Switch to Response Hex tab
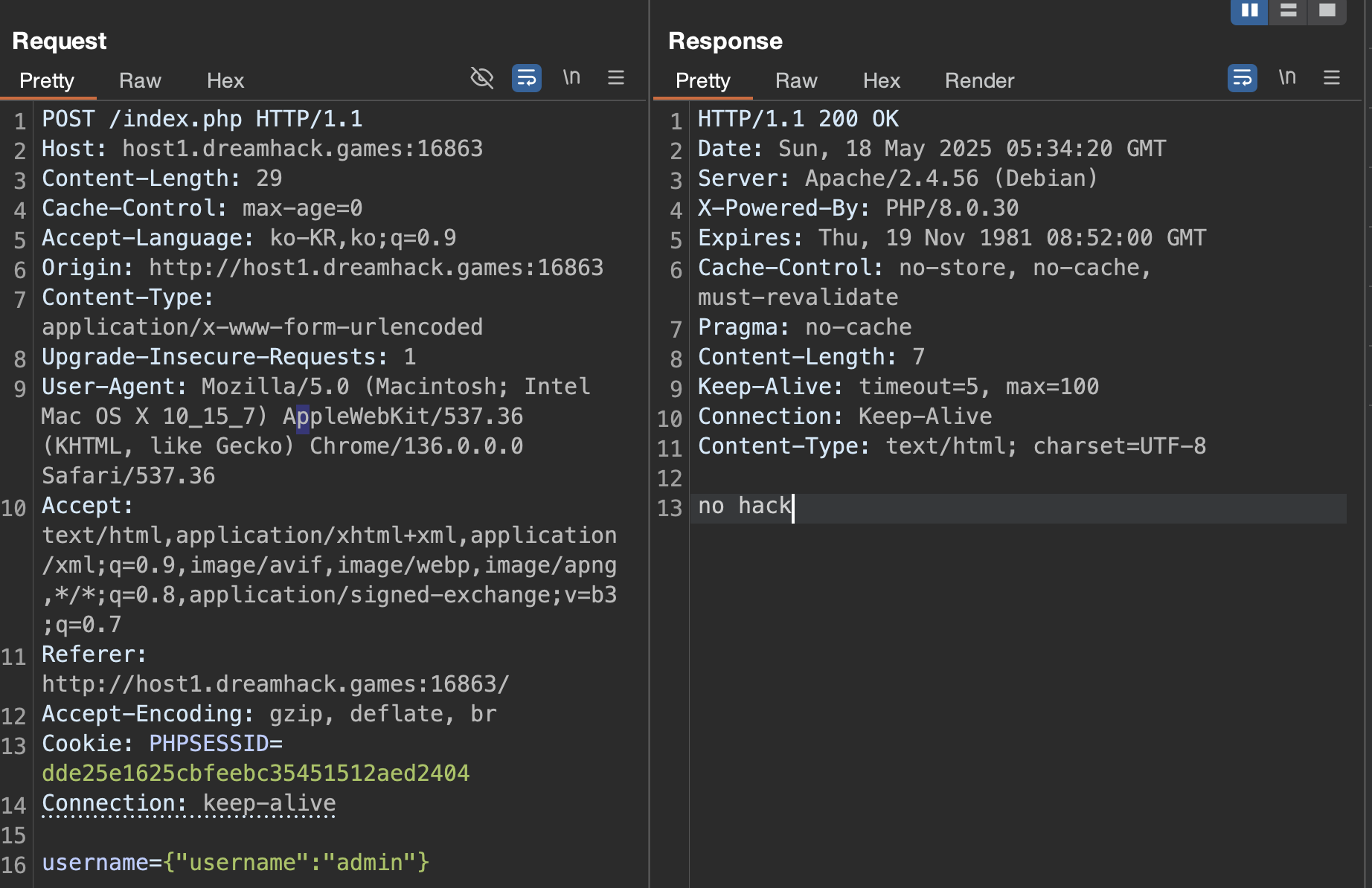Screen dimensions: 1372x888 (x=882, y=80)
